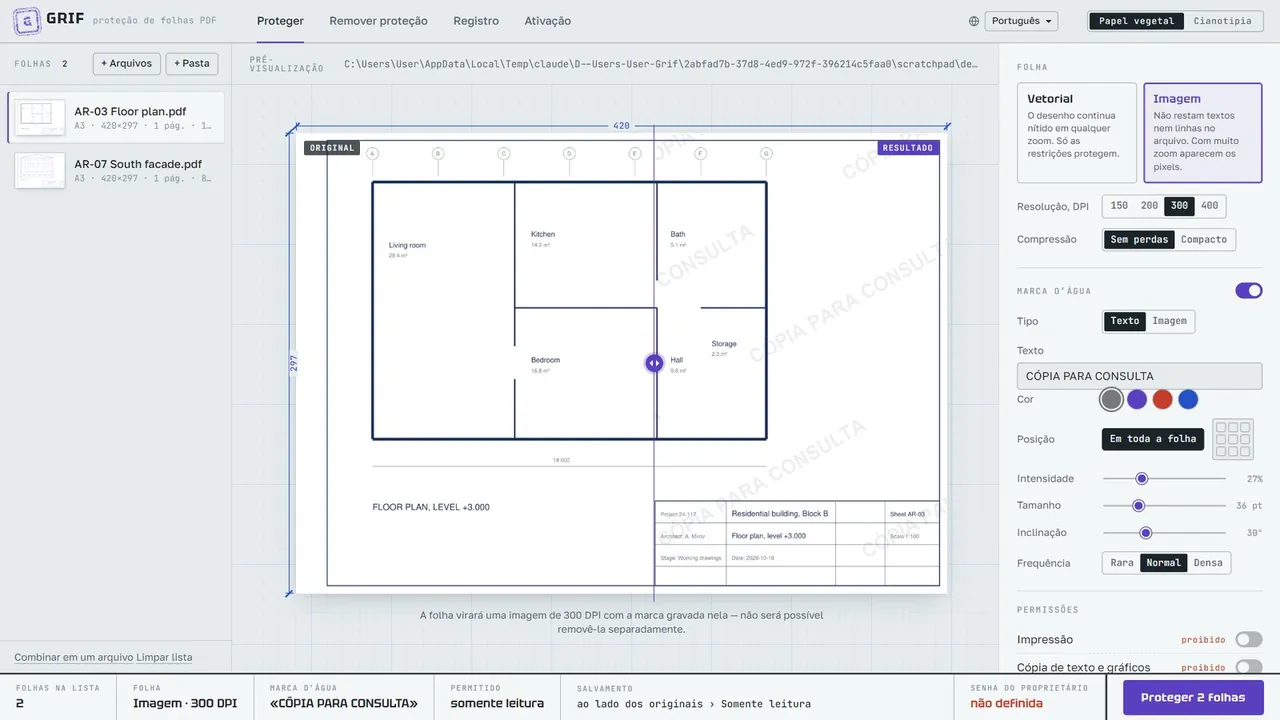The width and height of the screenshot is (1280, 720).
Task: Set resolution to 400 DPI
Action: click(1209, 206)
